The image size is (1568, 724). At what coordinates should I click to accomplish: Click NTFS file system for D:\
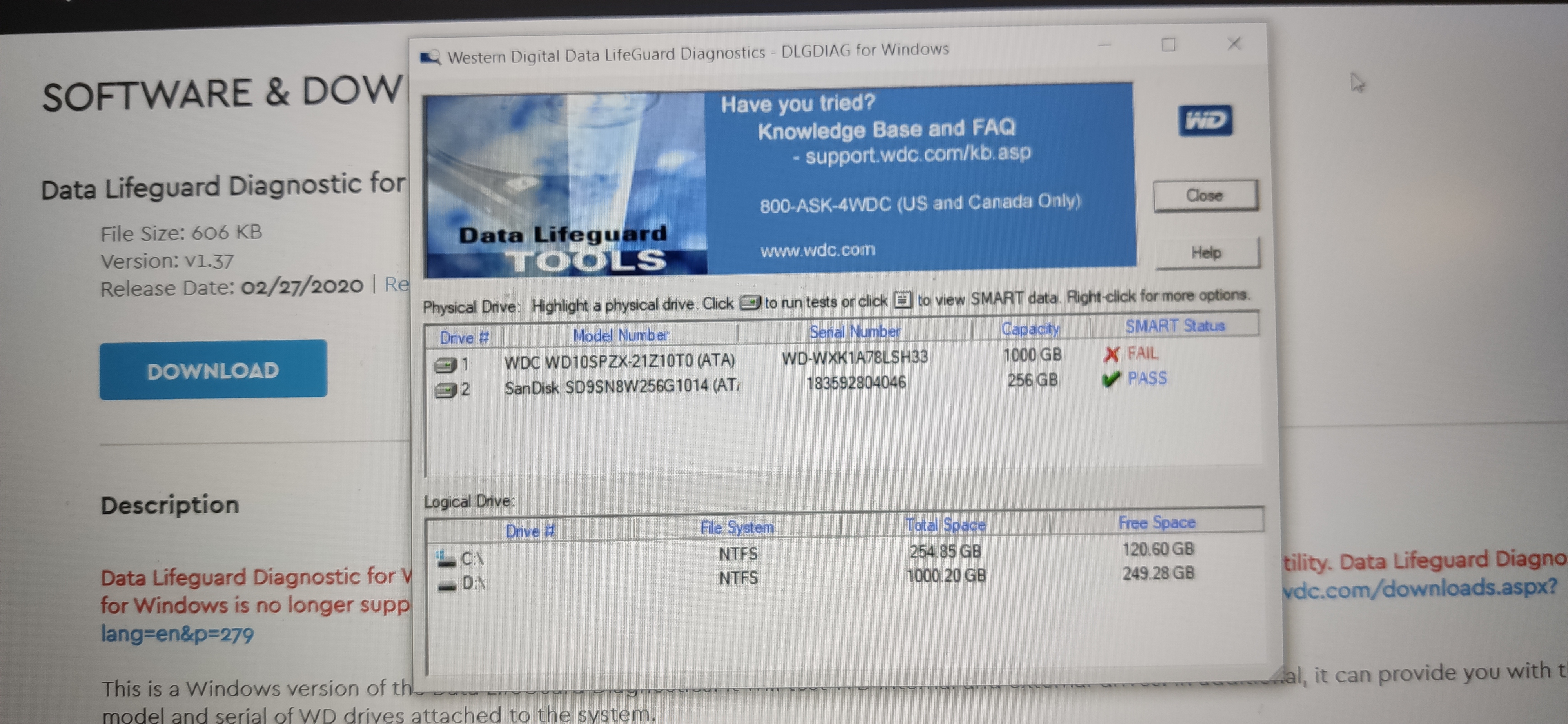click(x=738, y=578)
